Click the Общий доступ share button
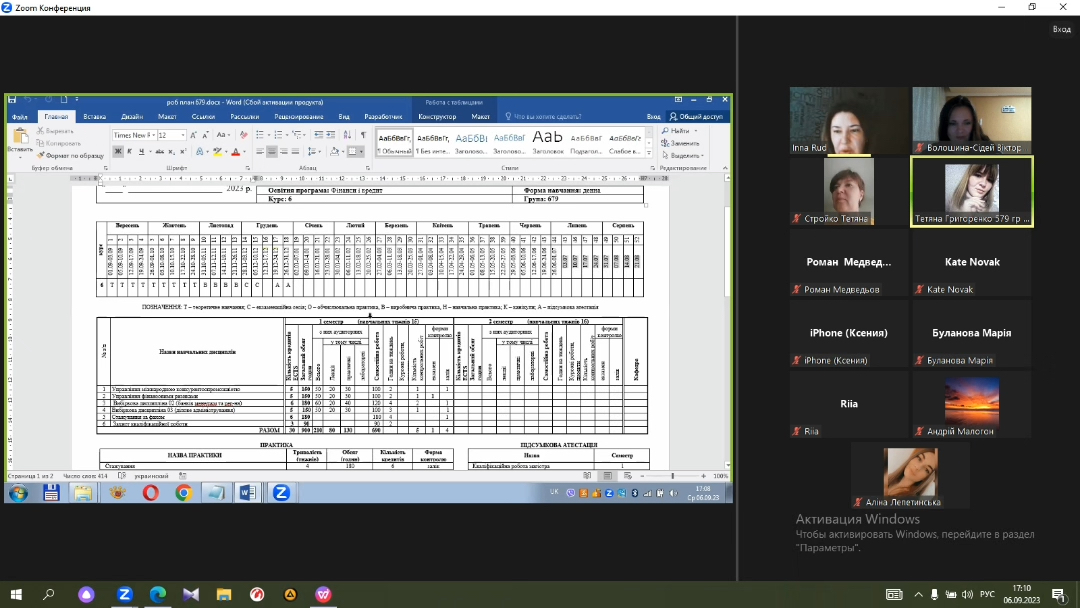Viewport: 1080px width, 608px height. (x=698, y=116)
